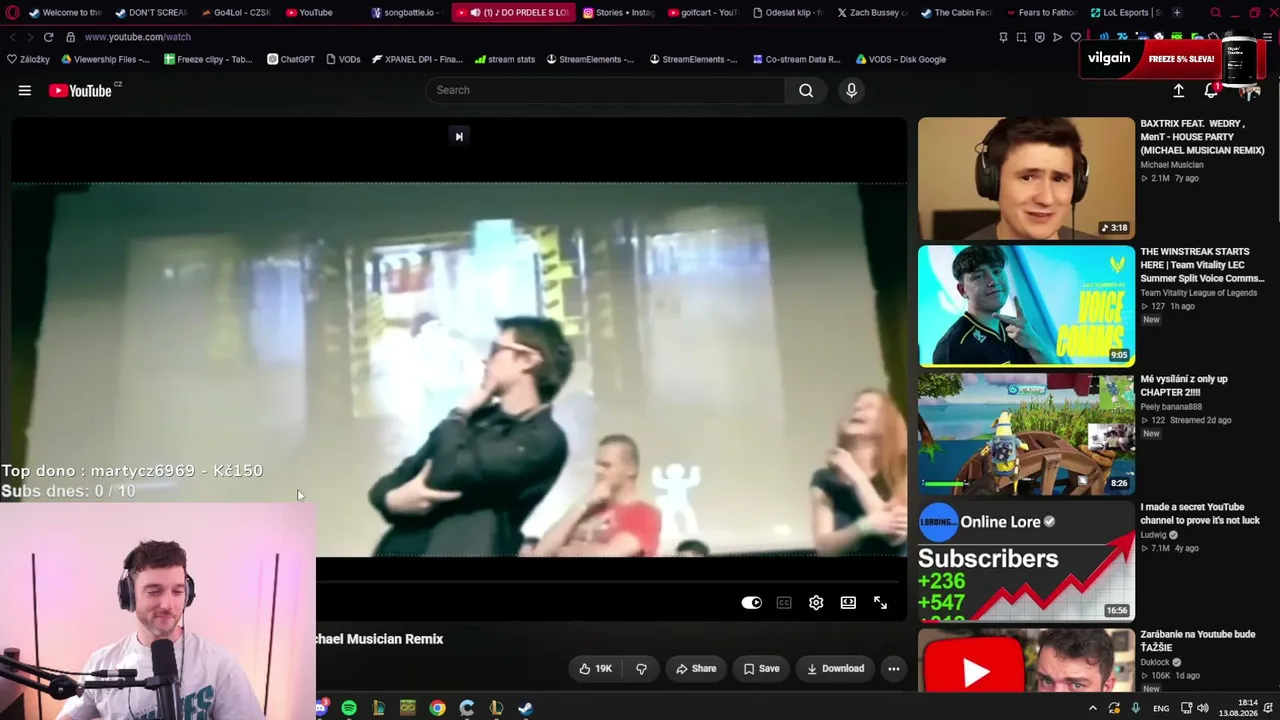Skip to next video in the player
This screenshot has height=720, width=1280.
459,136
